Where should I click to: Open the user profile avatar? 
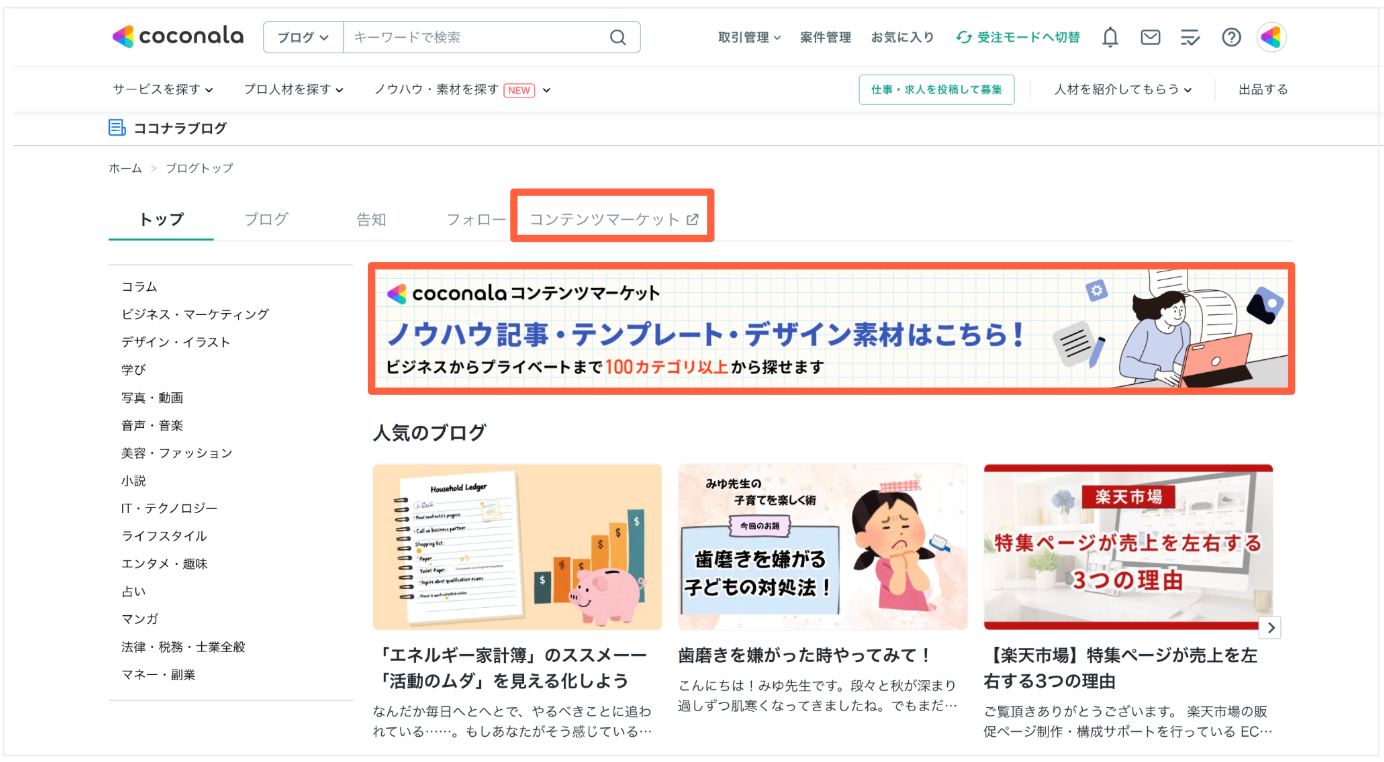click(x=1271, y=38)
